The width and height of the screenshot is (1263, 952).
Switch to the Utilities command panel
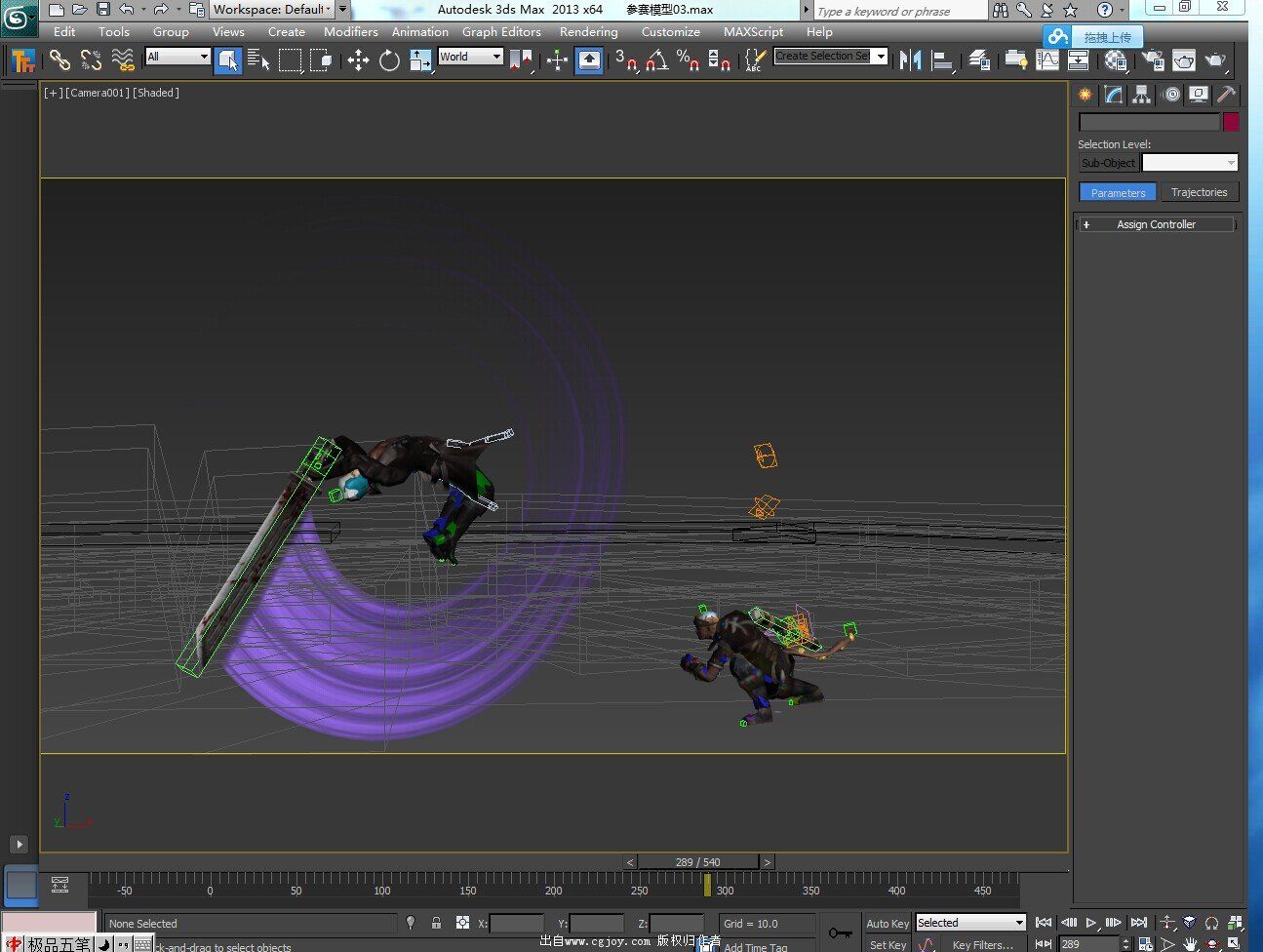click(x=1227, y=95)
